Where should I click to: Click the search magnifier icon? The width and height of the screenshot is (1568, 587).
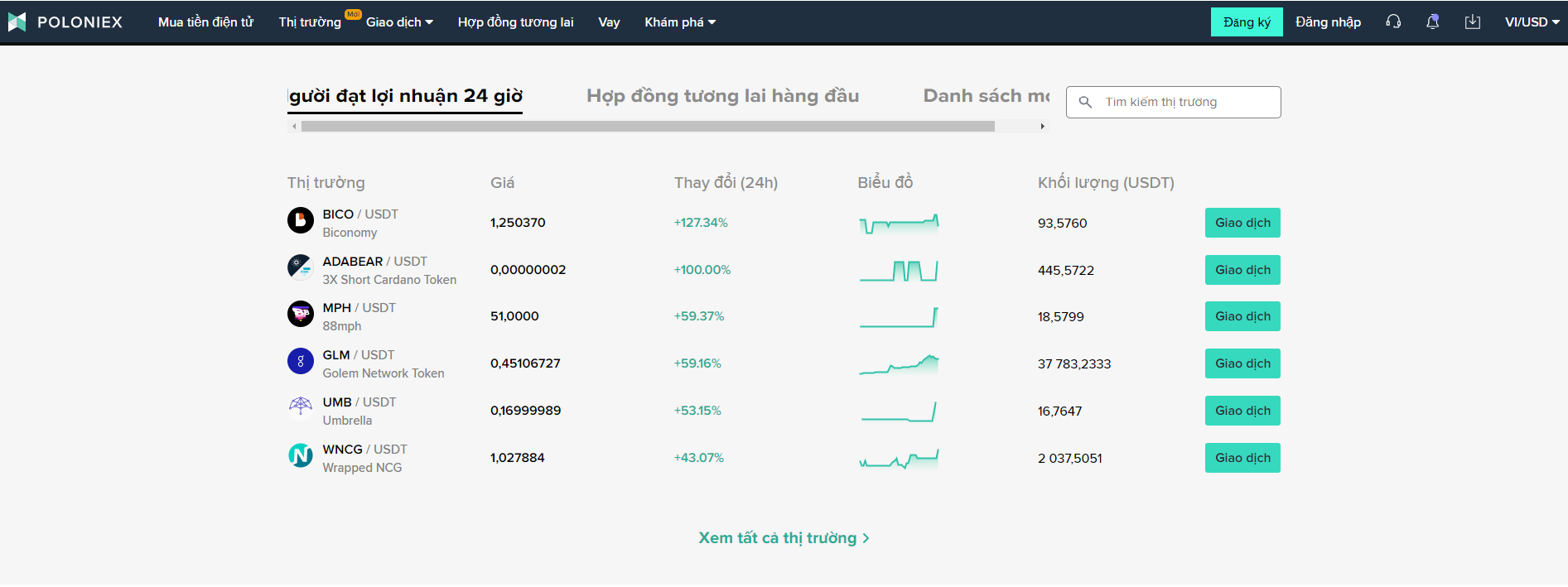(1085, 102)
